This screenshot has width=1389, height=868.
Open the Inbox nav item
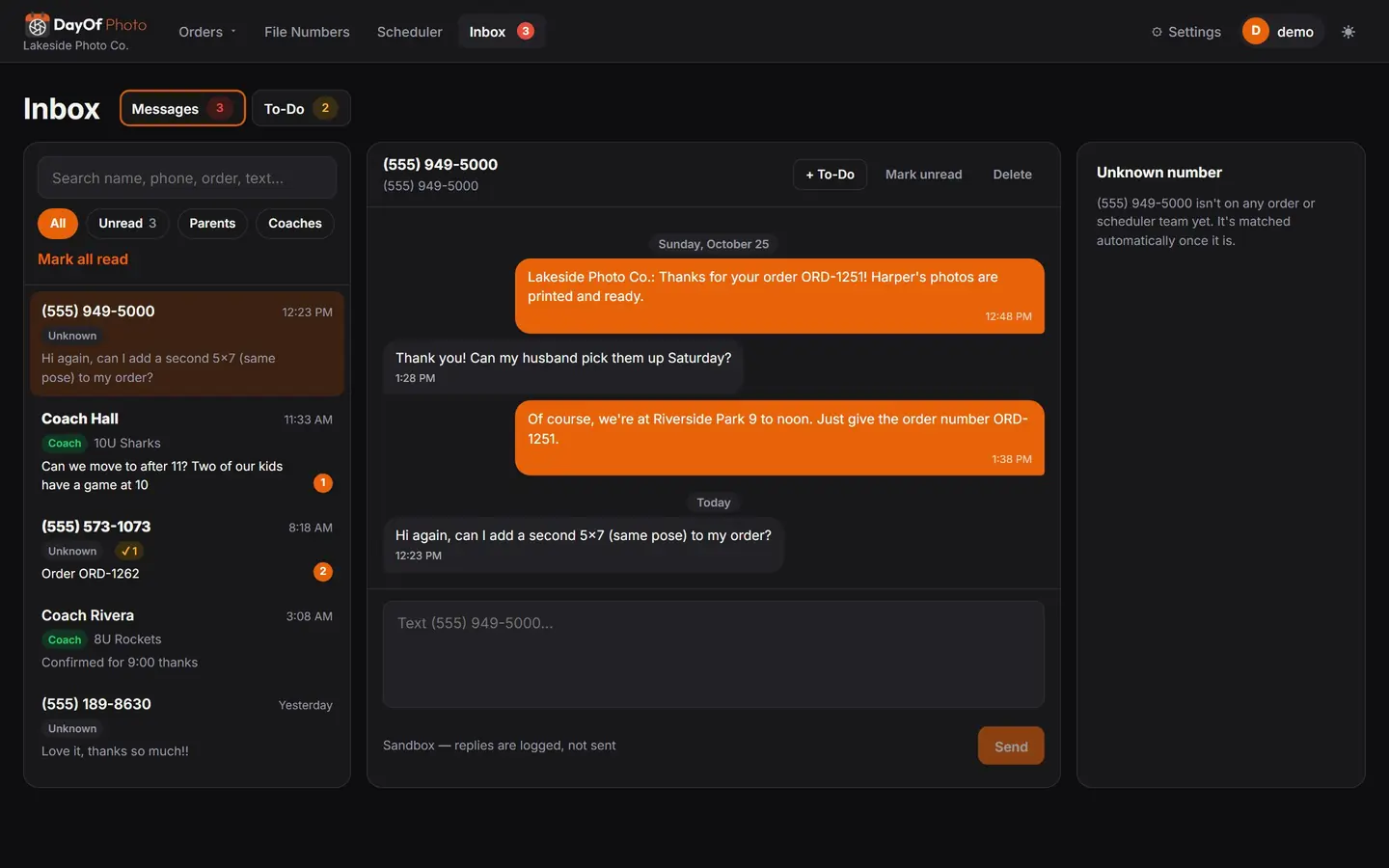[x=502, y=32]
